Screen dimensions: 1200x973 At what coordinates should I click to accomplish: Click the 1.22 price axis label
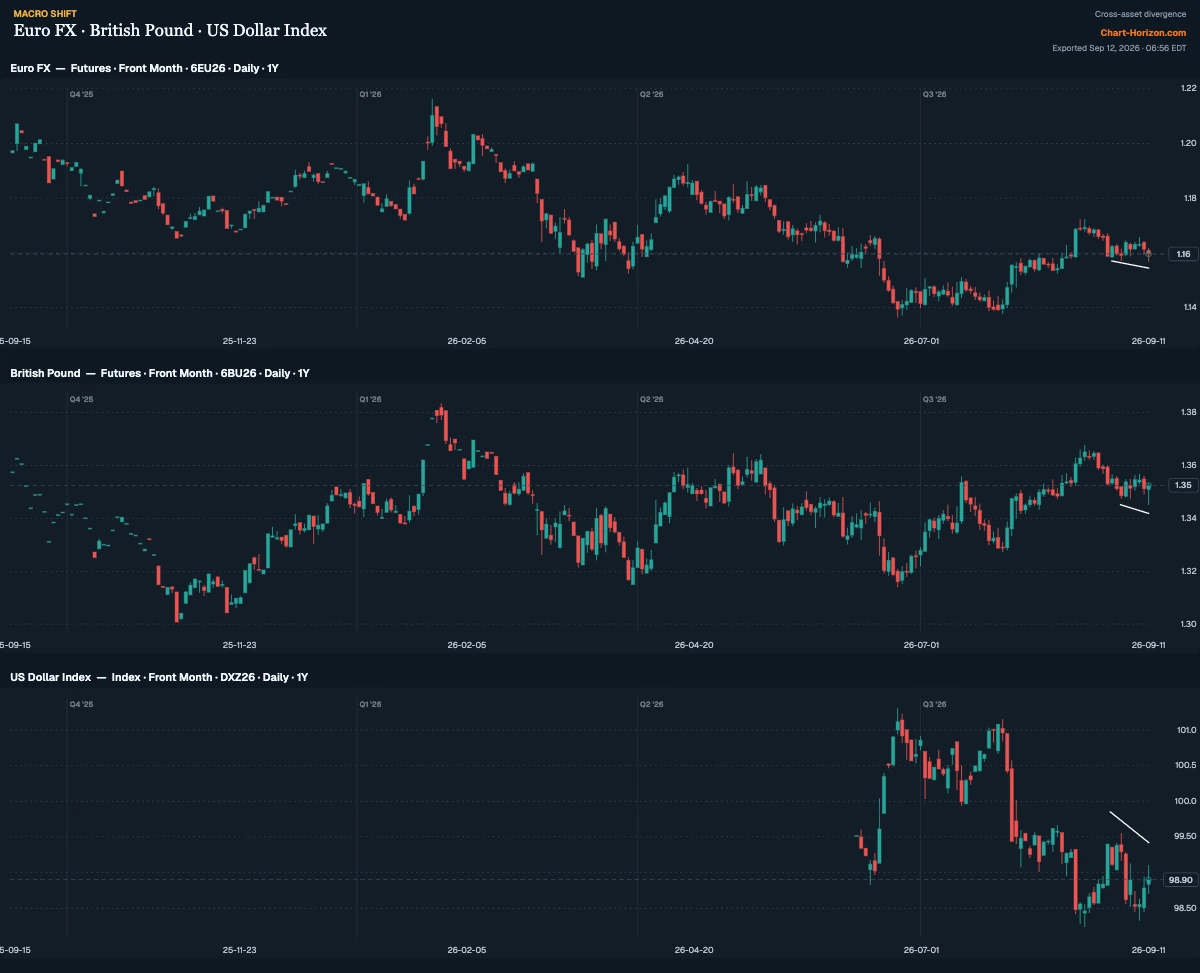(1188, 89)
